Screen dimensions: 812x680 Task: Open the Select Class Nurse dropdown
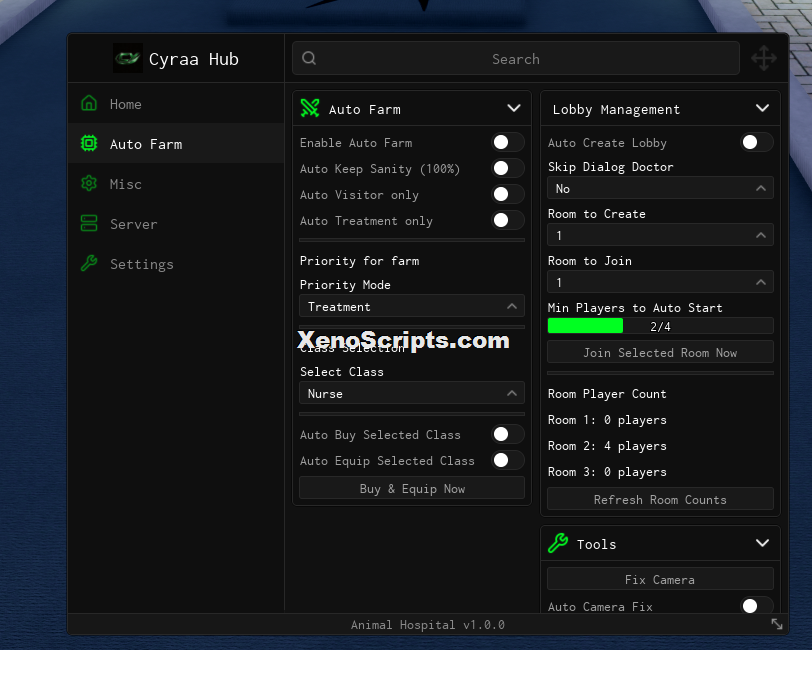(x=412, y=393)
